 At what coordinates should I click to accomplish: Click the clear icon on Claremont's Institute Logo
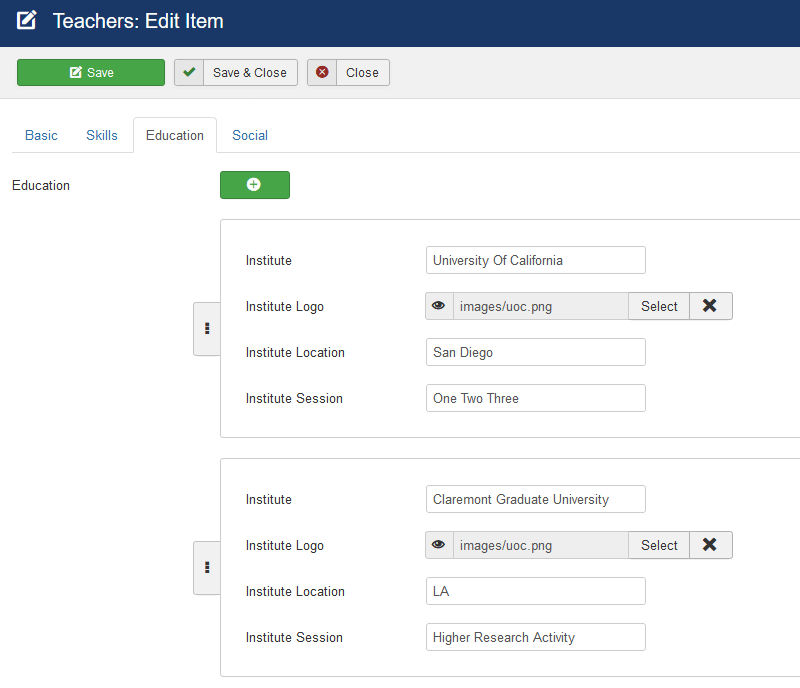710,545
